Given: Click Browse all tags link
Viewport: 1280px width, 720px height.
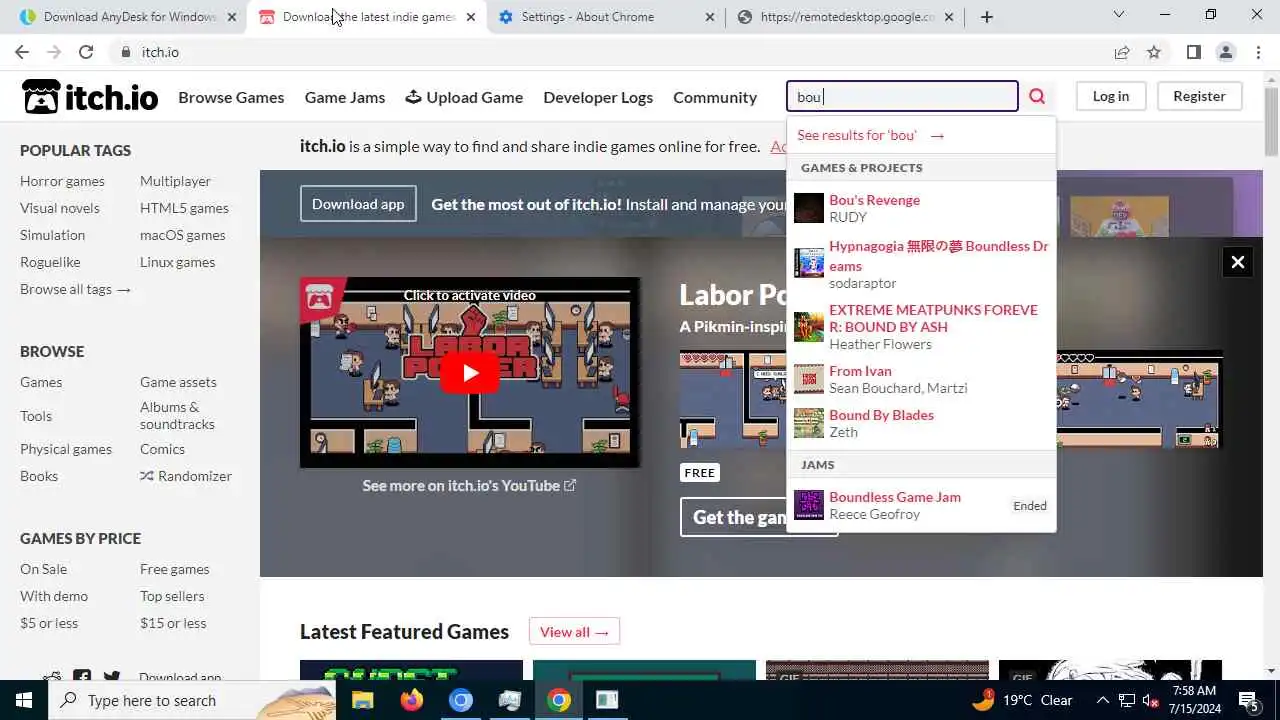Looking at the screenshot, I should 75,289.
